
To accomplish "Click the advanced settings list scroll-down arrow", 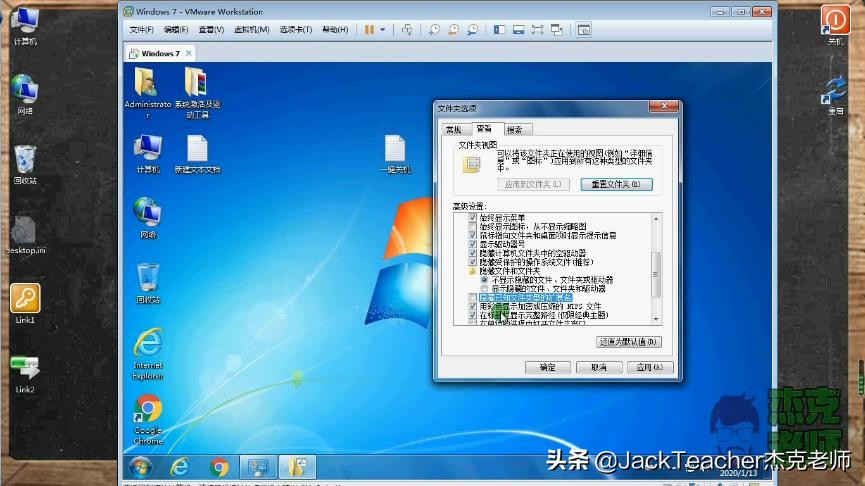I will coord(656,319).
